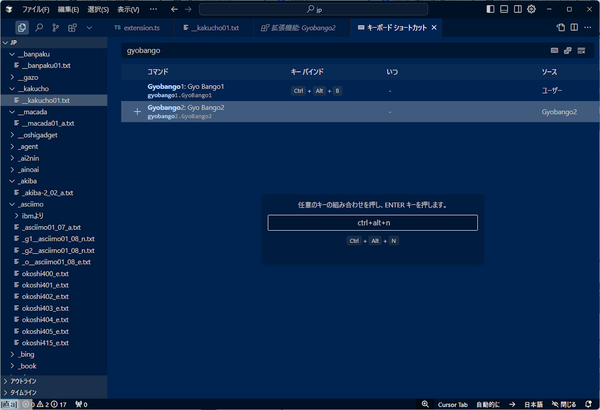Click the ctrl+alt+n keybinding input box

pos(373,223)
